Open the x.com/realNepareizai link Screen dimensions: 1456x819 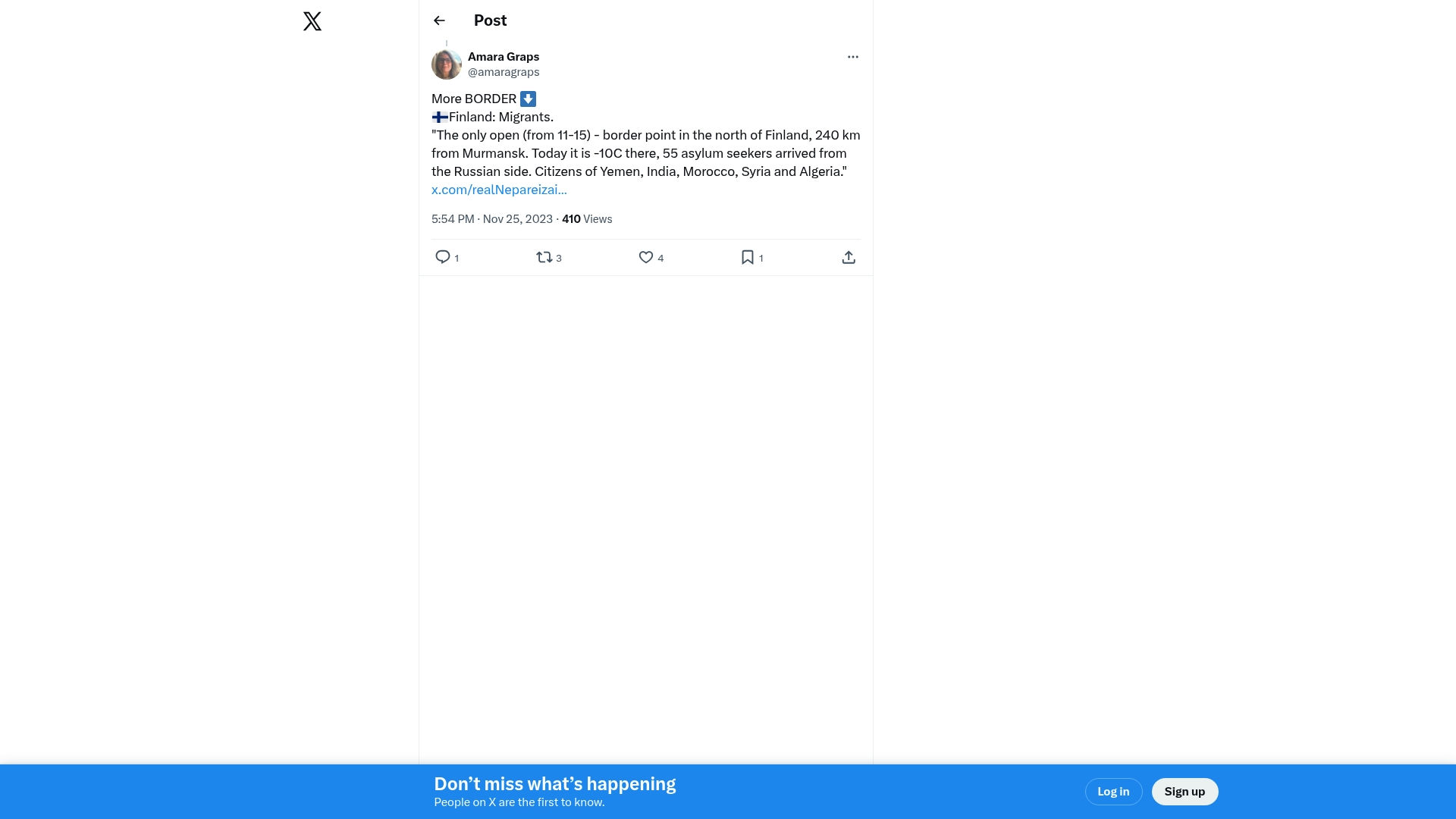499,190
